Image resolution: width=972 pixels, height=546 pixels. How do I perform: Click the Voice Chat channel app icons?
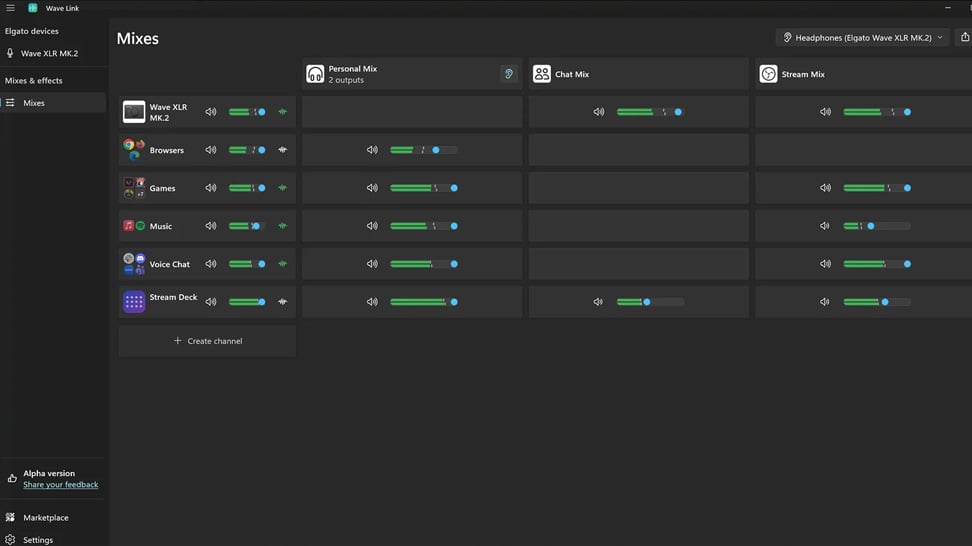(134, 264)
